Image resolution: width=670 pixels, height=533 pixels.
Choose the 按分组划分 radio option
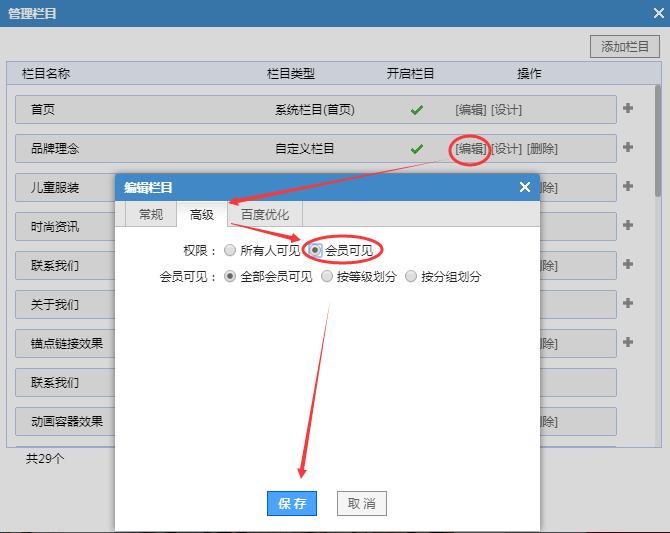pos(411,277)
